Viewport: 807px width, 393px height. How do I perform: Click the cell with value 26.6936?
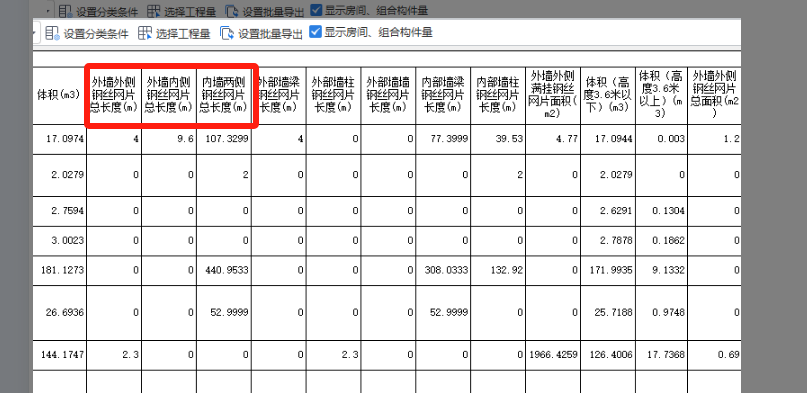(59, 313)
